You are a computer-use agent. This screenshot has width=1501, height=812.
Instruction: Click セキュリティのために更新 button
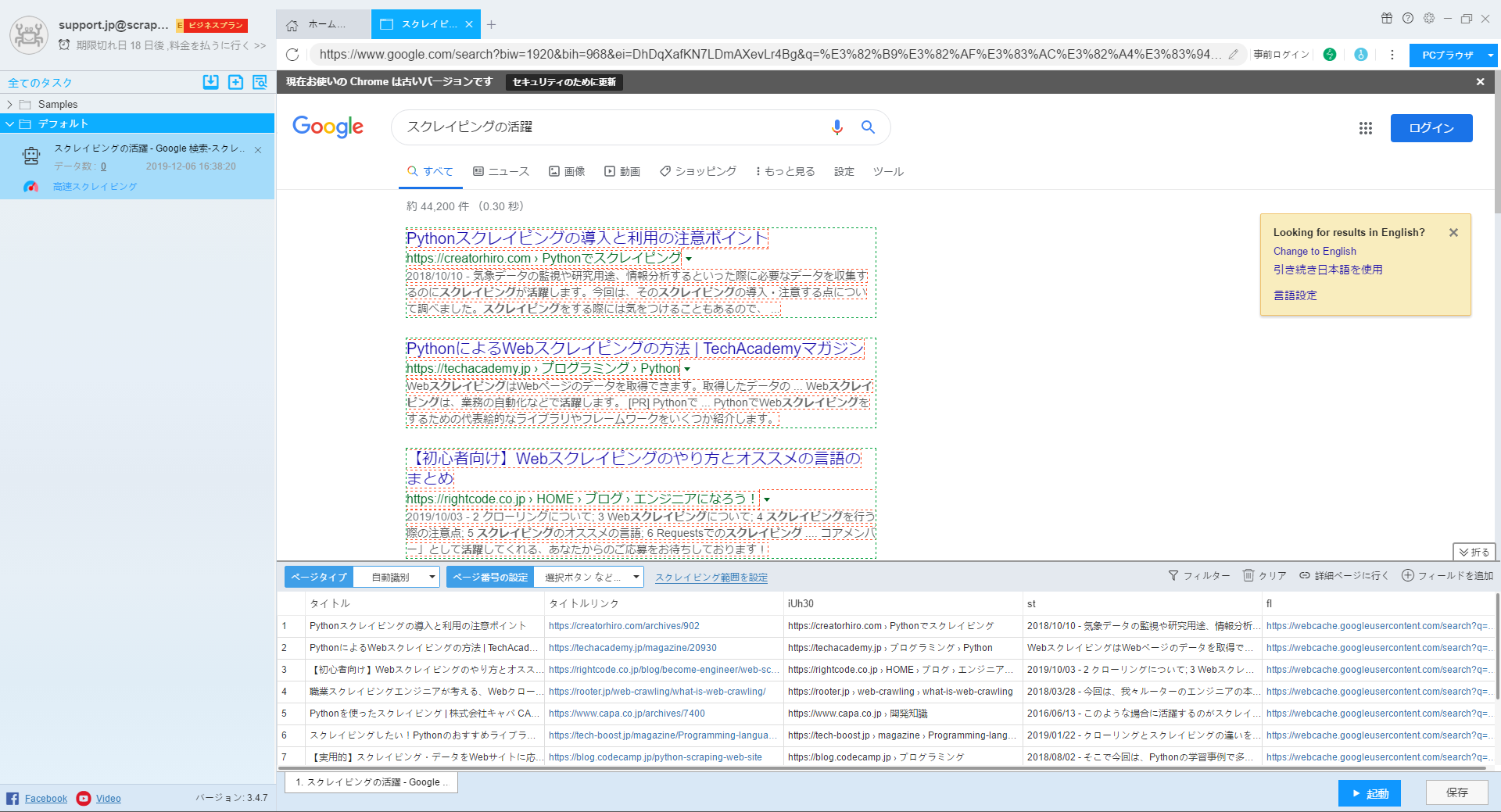(x=564, y=82)
